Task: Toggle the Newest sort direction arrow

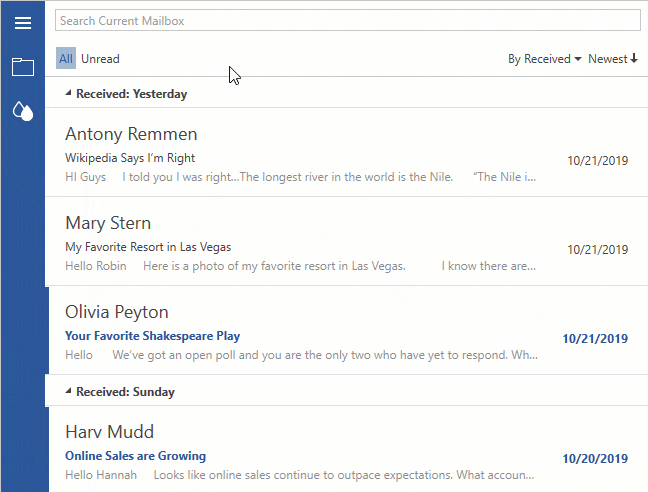Action: [634, 59]
